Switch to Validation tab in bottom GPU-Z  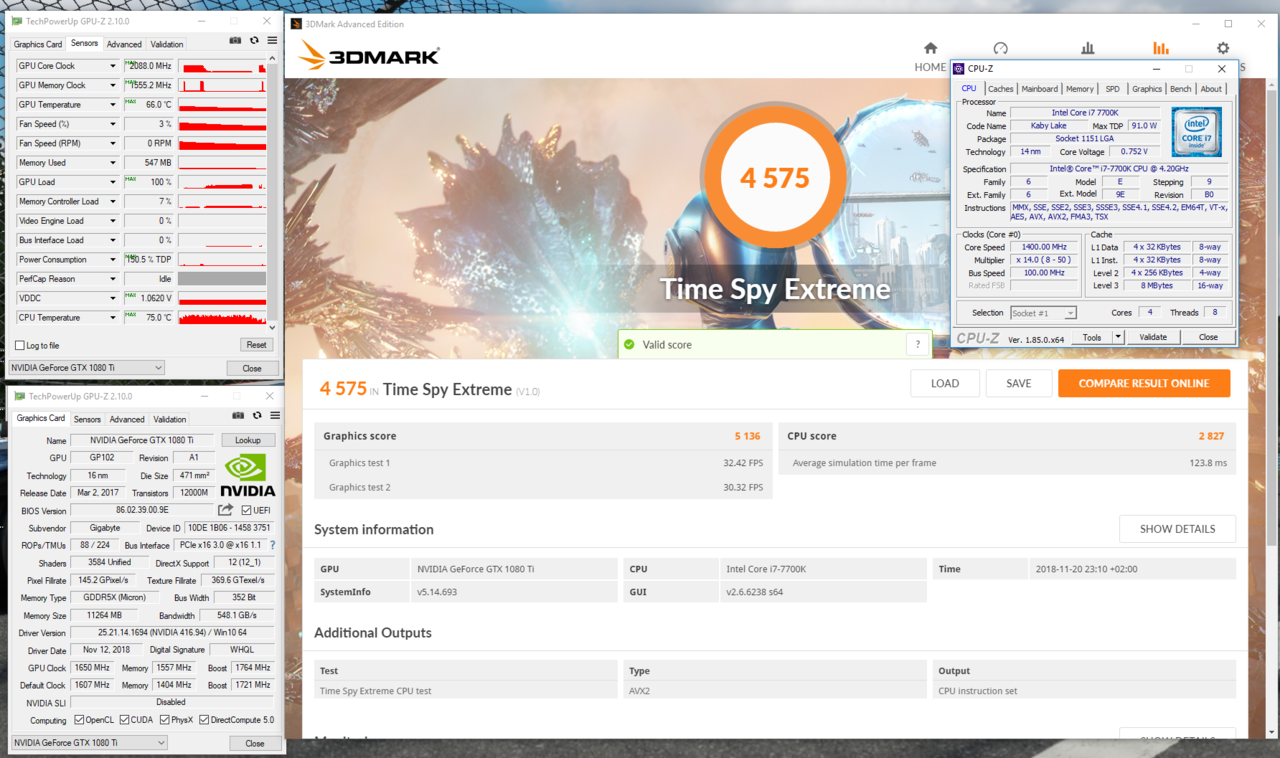coord(169,419)
